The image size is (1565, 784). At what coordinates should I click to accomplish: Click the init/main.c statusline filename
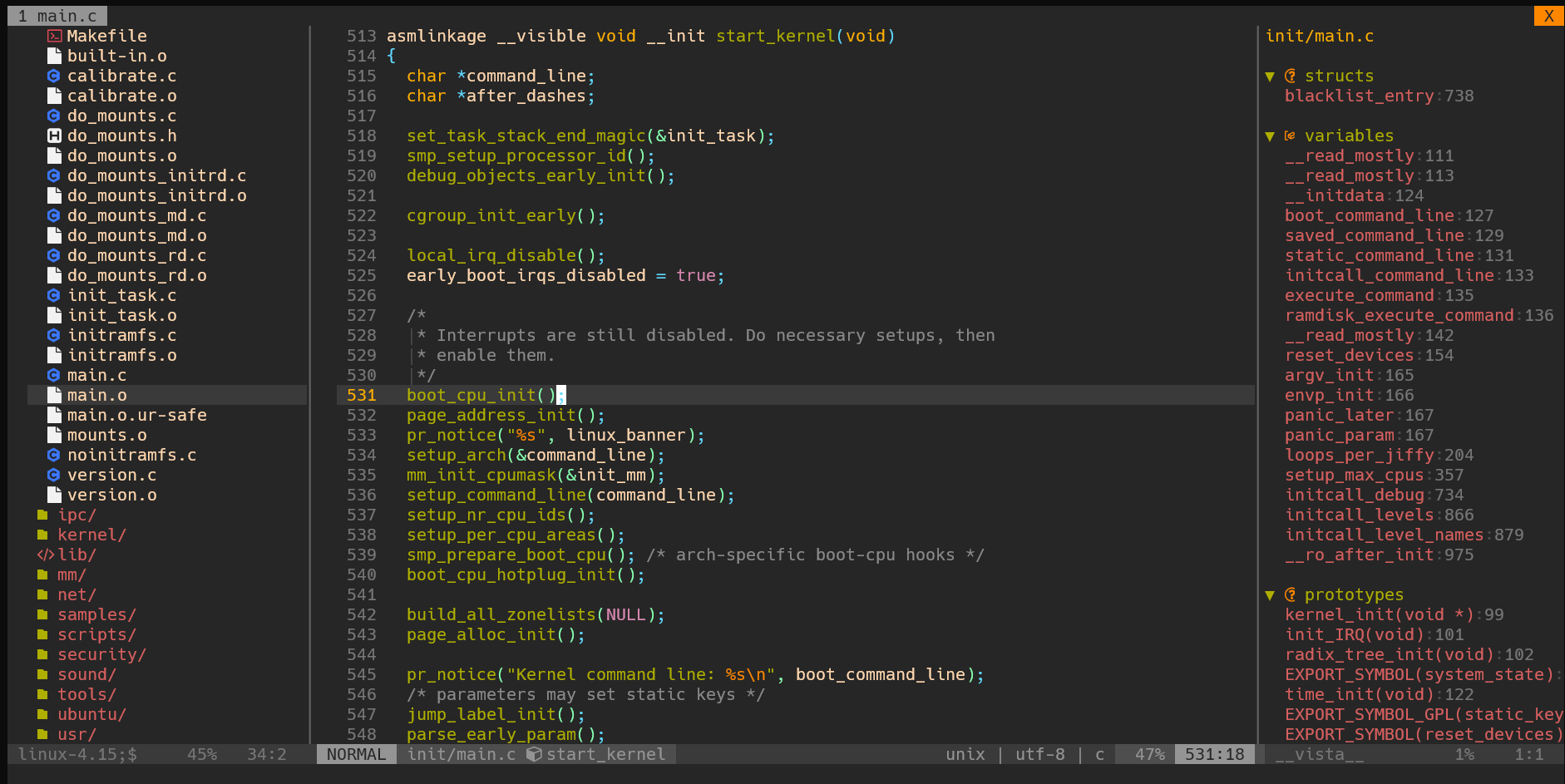[461, 754]
